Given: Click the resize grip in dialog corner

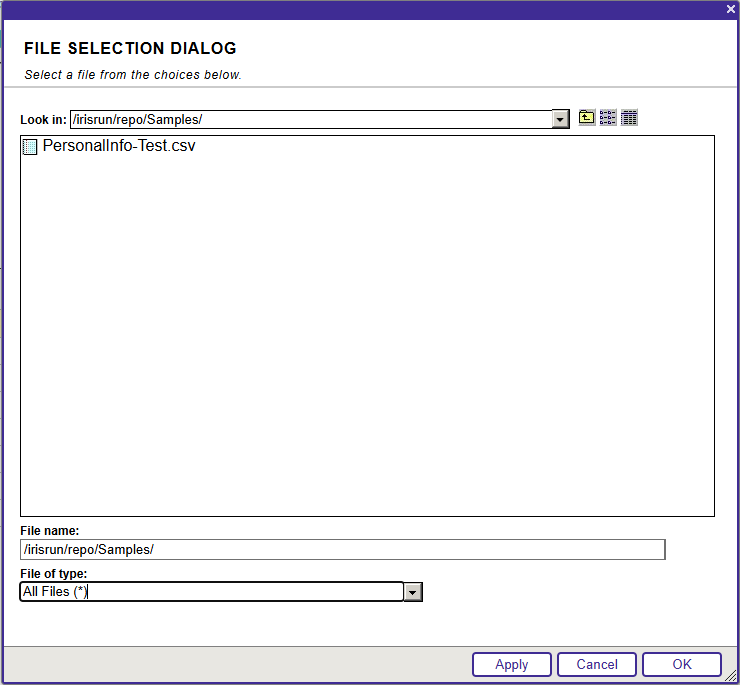Looking at the screenshot, I should 731,677.
